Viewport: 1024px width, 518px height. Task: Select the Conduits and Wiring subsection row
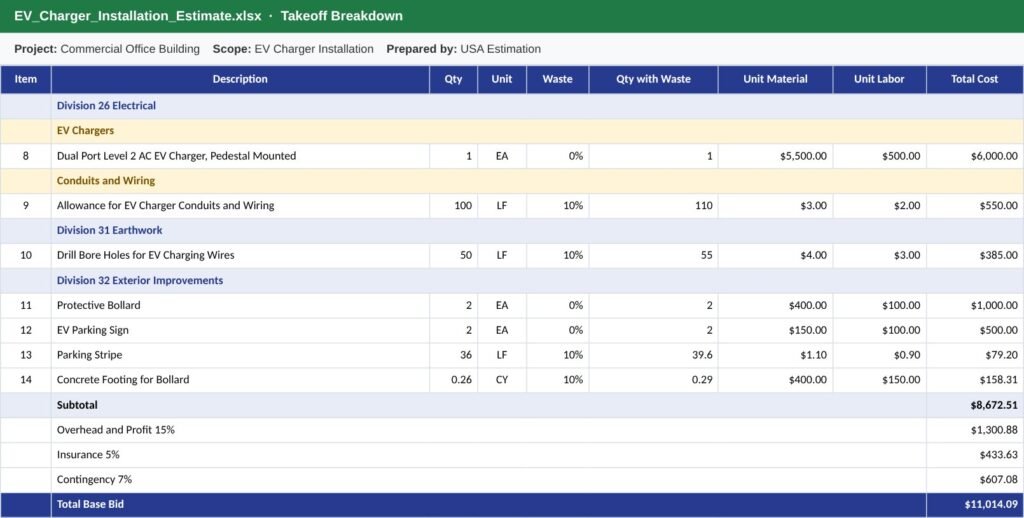[512, 180]
